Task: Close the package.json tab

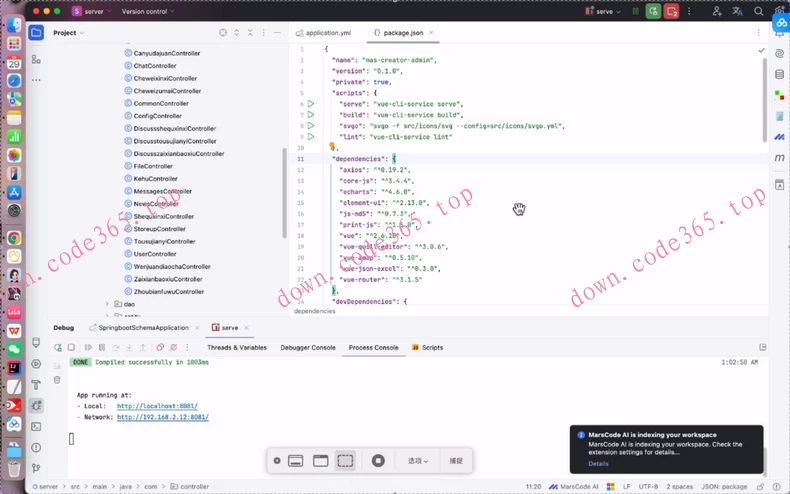Action: (431, 33)
